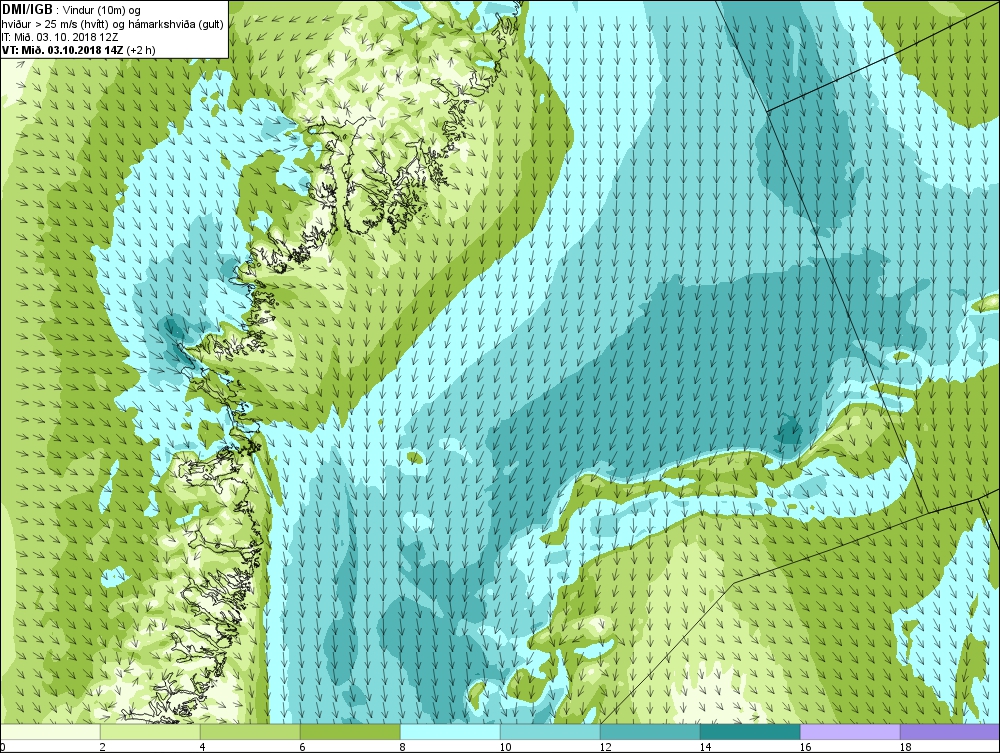Click the 4–6 m/s green legend swatch
1000x753 pixels.
coord(250,731)
